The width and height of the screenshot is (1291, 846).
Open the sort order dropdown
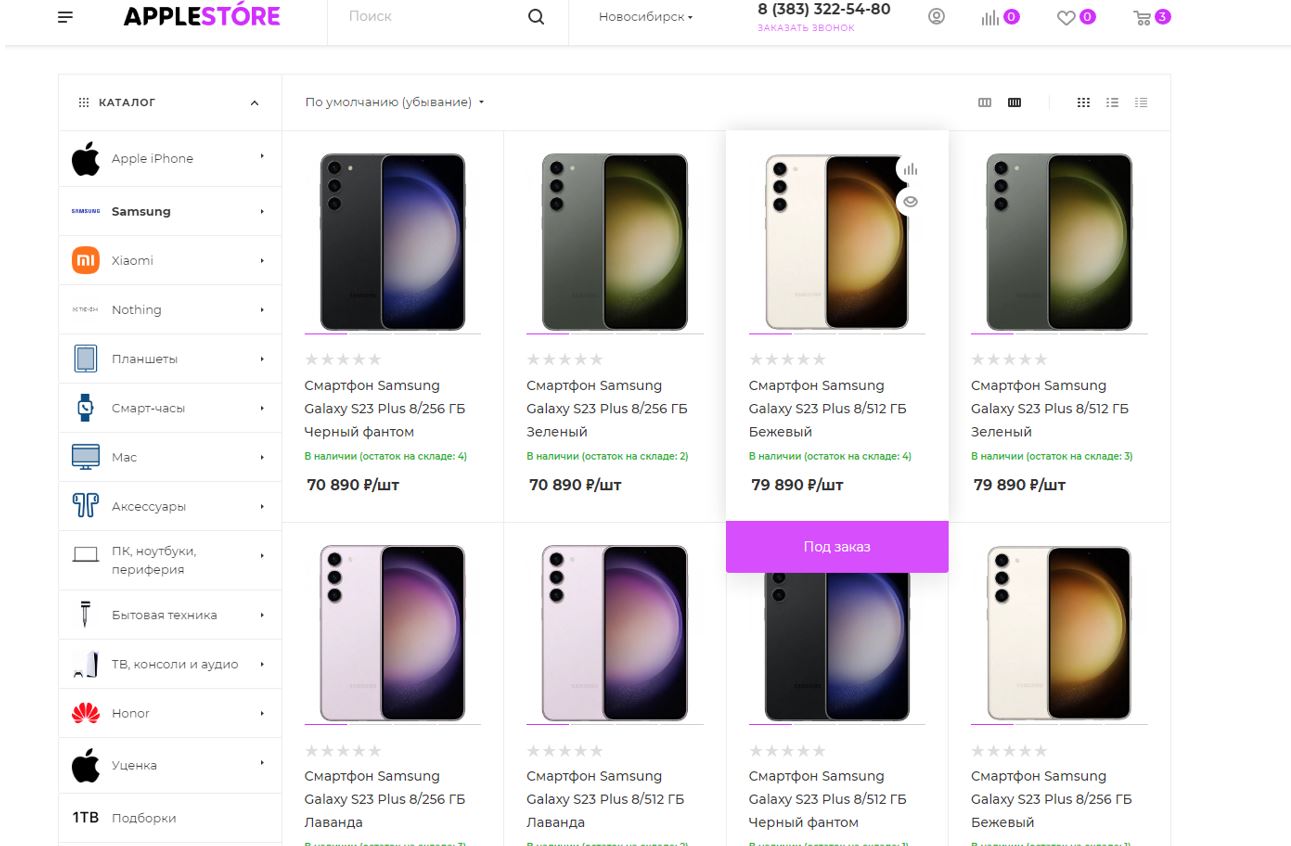pos(394,102)
